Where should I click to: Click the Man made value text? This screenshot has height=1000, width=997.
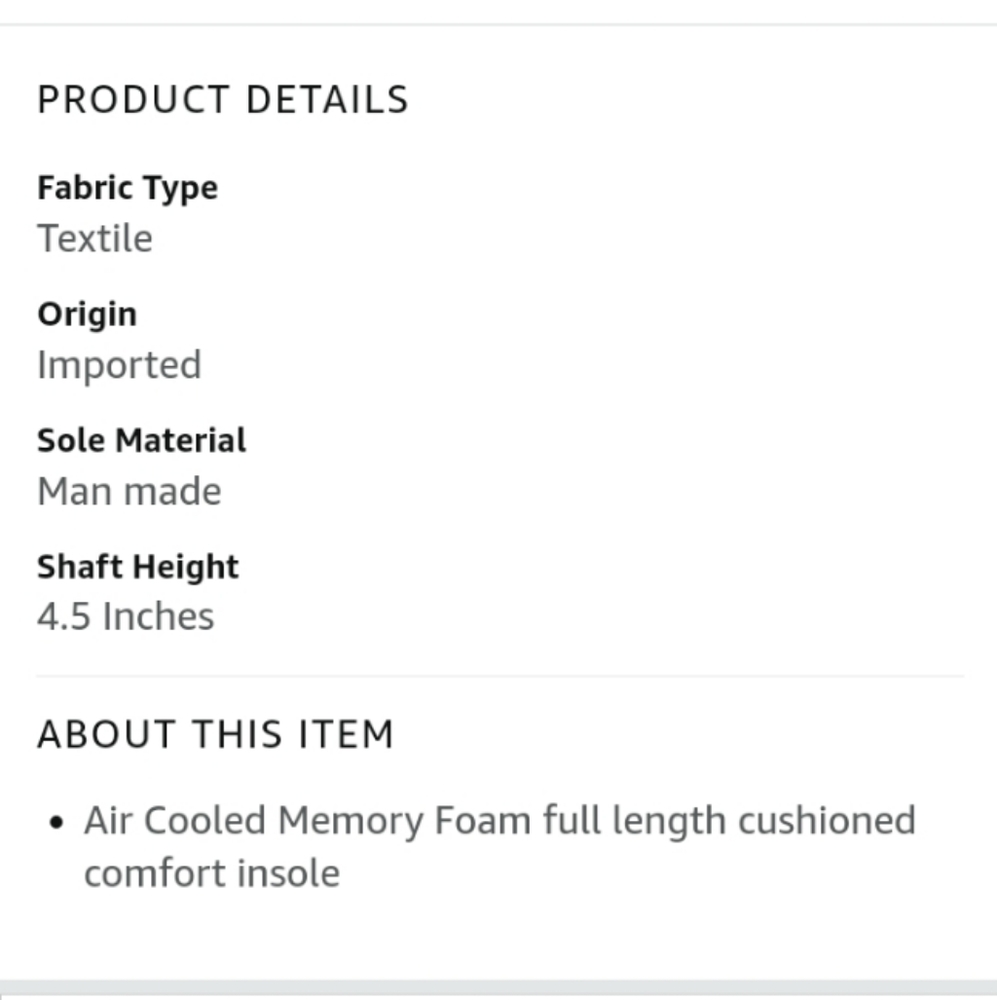[x=129, y=491]
